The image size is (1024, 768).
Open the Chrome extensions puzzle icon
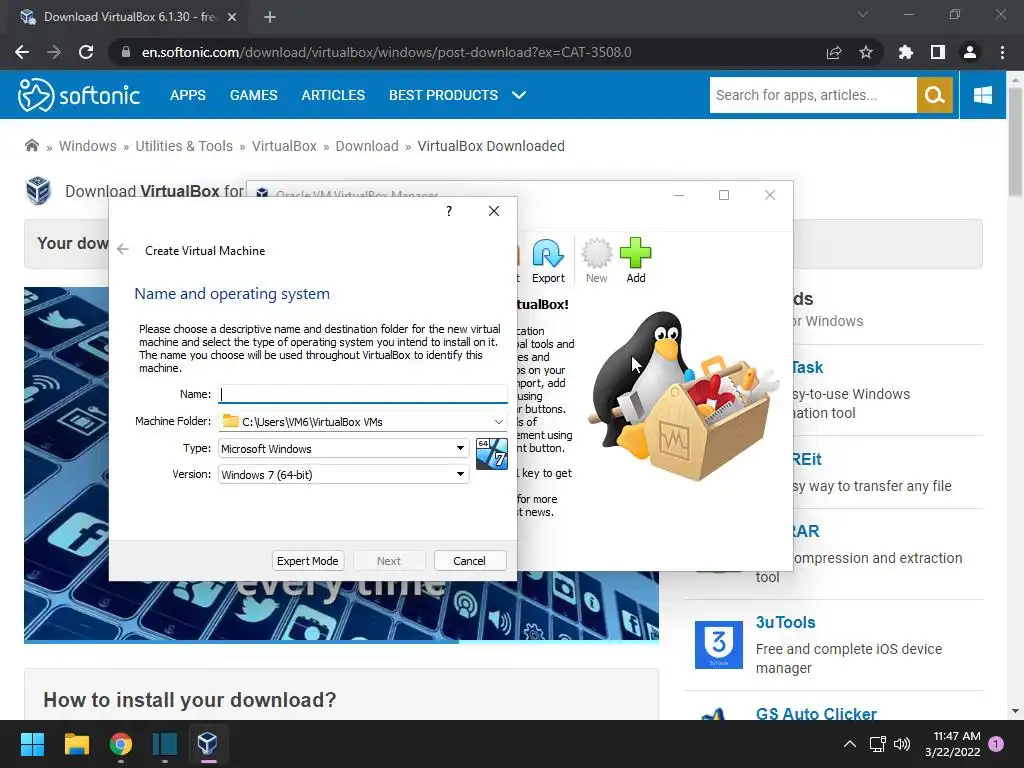[x=905, y=52]
